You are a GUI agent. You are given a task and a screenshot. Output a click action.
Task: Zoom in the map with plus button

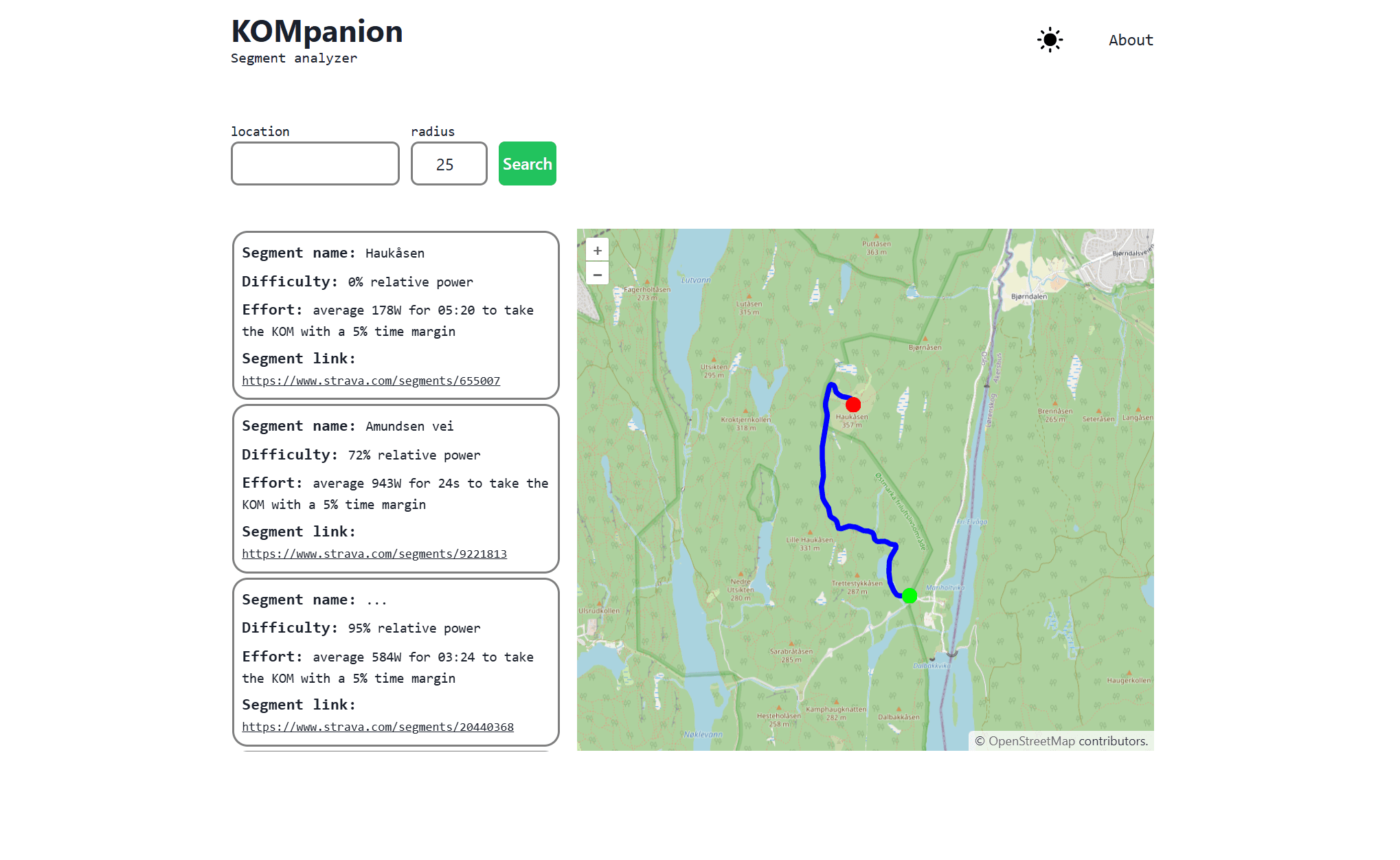pyautogui.click(x=598, y=251)
